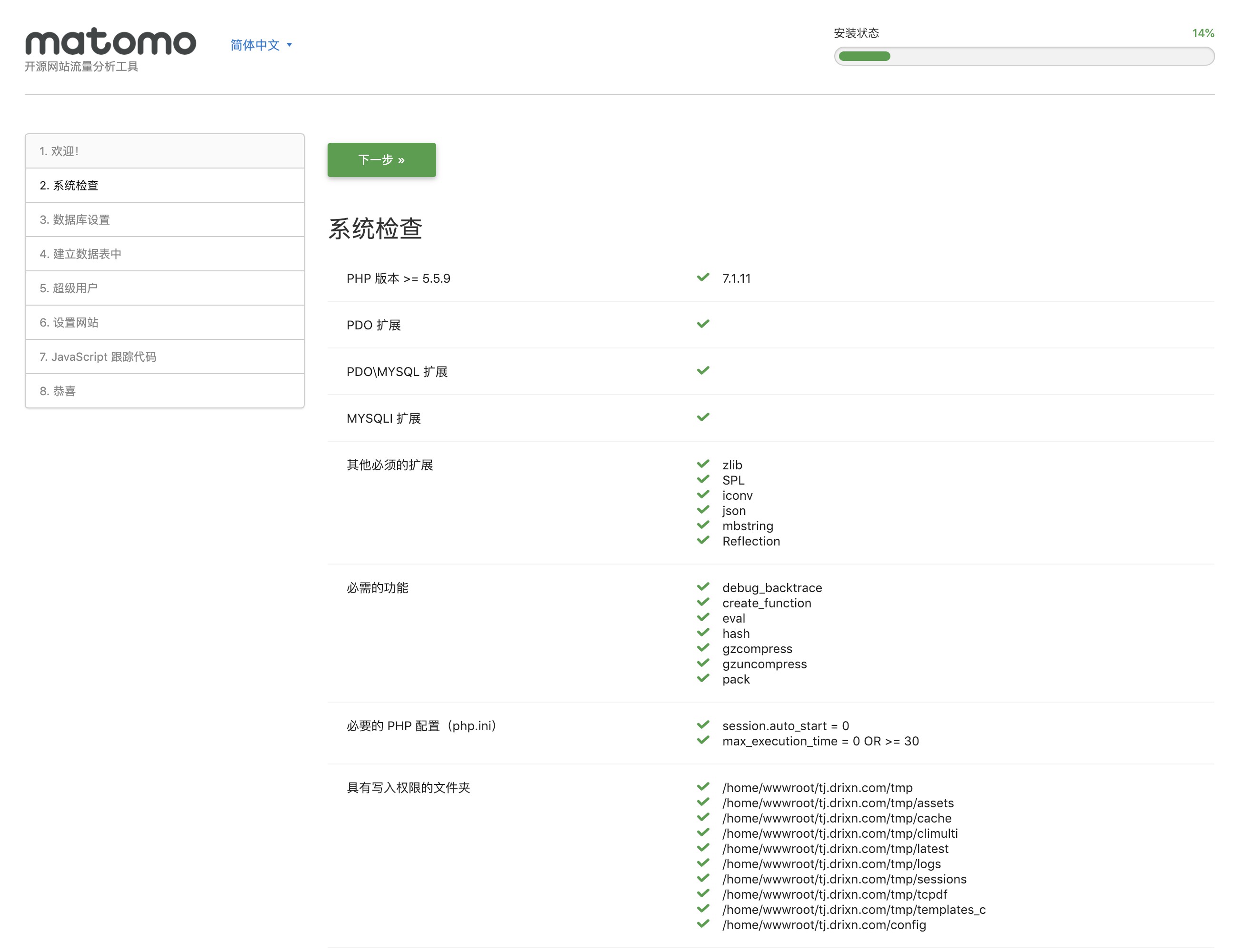
Task: Click the installation progress bar
Action: (1024, 56)
